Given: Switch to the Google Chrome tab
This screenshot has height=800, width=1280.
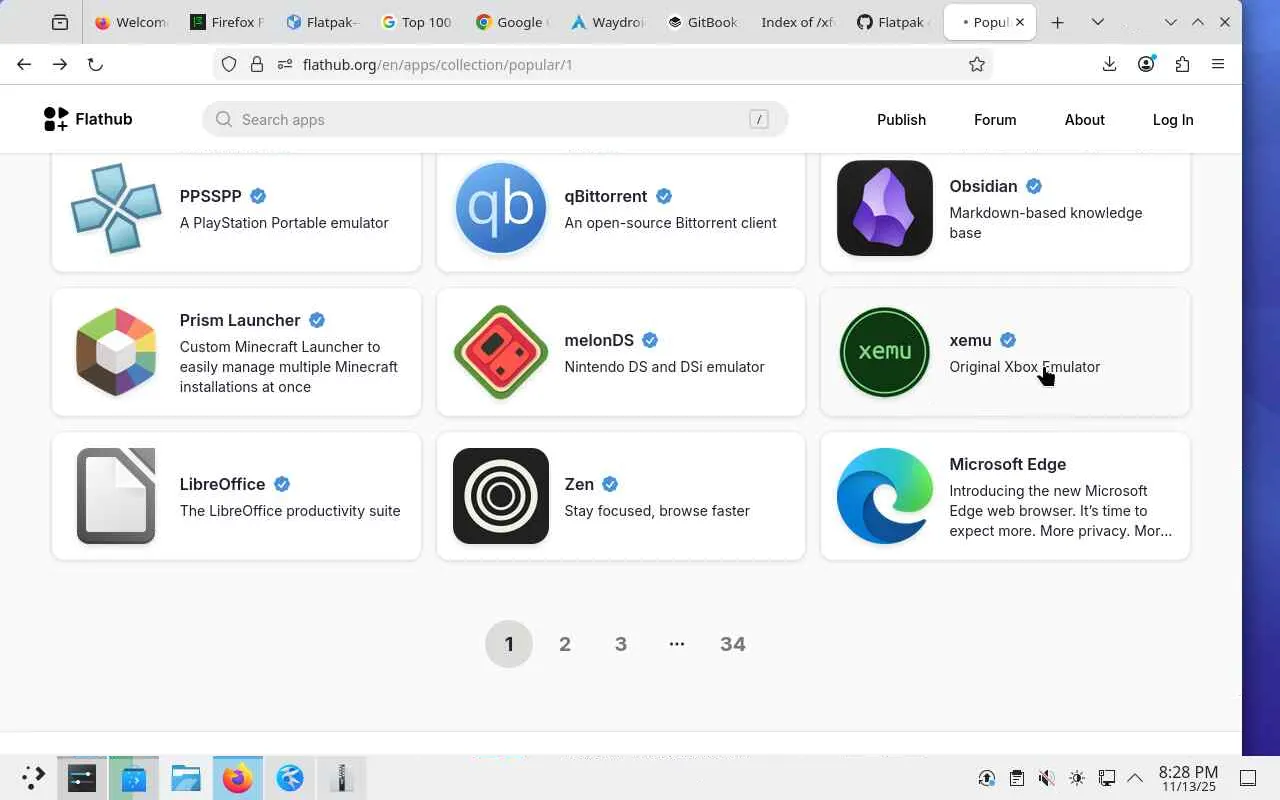Looking at the screenshot, I should click(x=511, y=22).
